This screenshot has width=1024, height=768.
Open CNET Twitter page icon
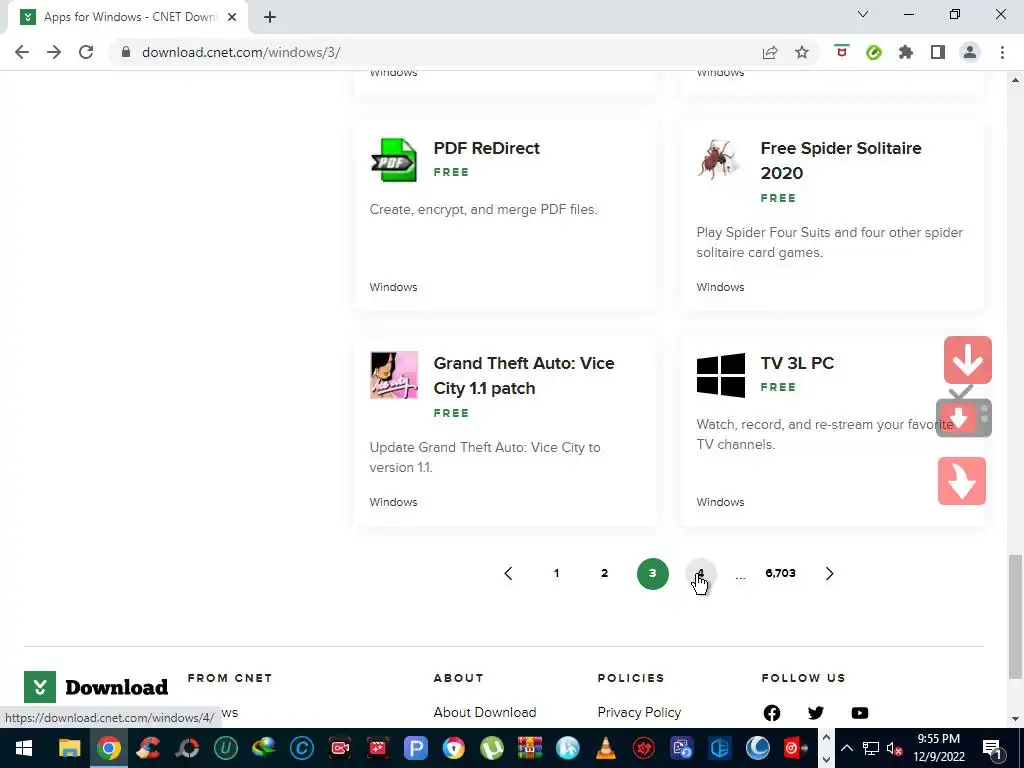click(x=816, y=712)
